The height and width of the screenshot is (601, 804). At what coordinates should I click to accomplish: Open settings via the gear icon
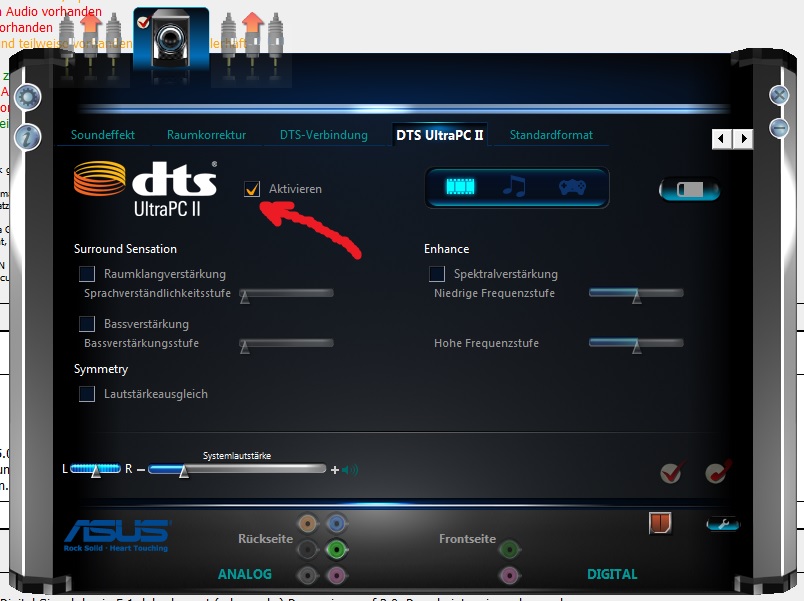(x=27, y=97)
